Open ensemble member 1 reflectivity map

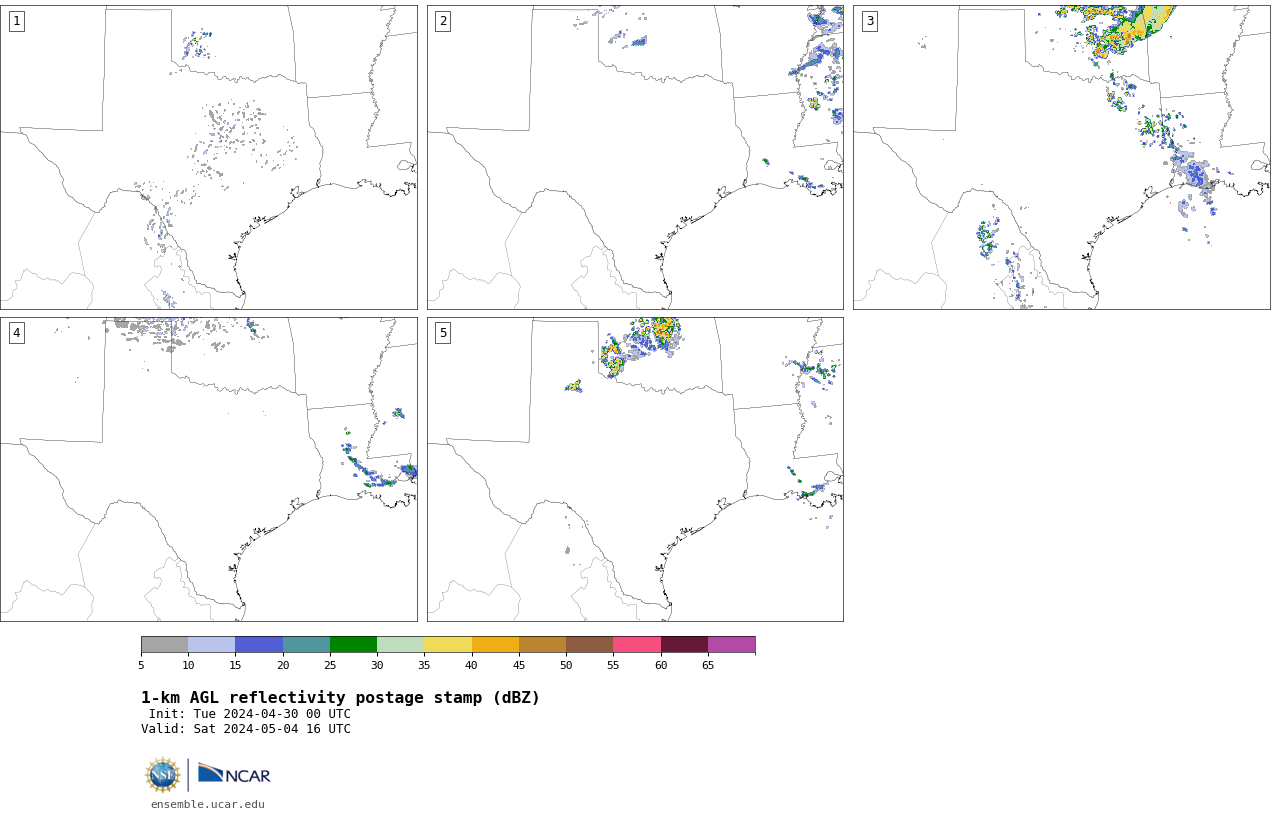[209, 157]
